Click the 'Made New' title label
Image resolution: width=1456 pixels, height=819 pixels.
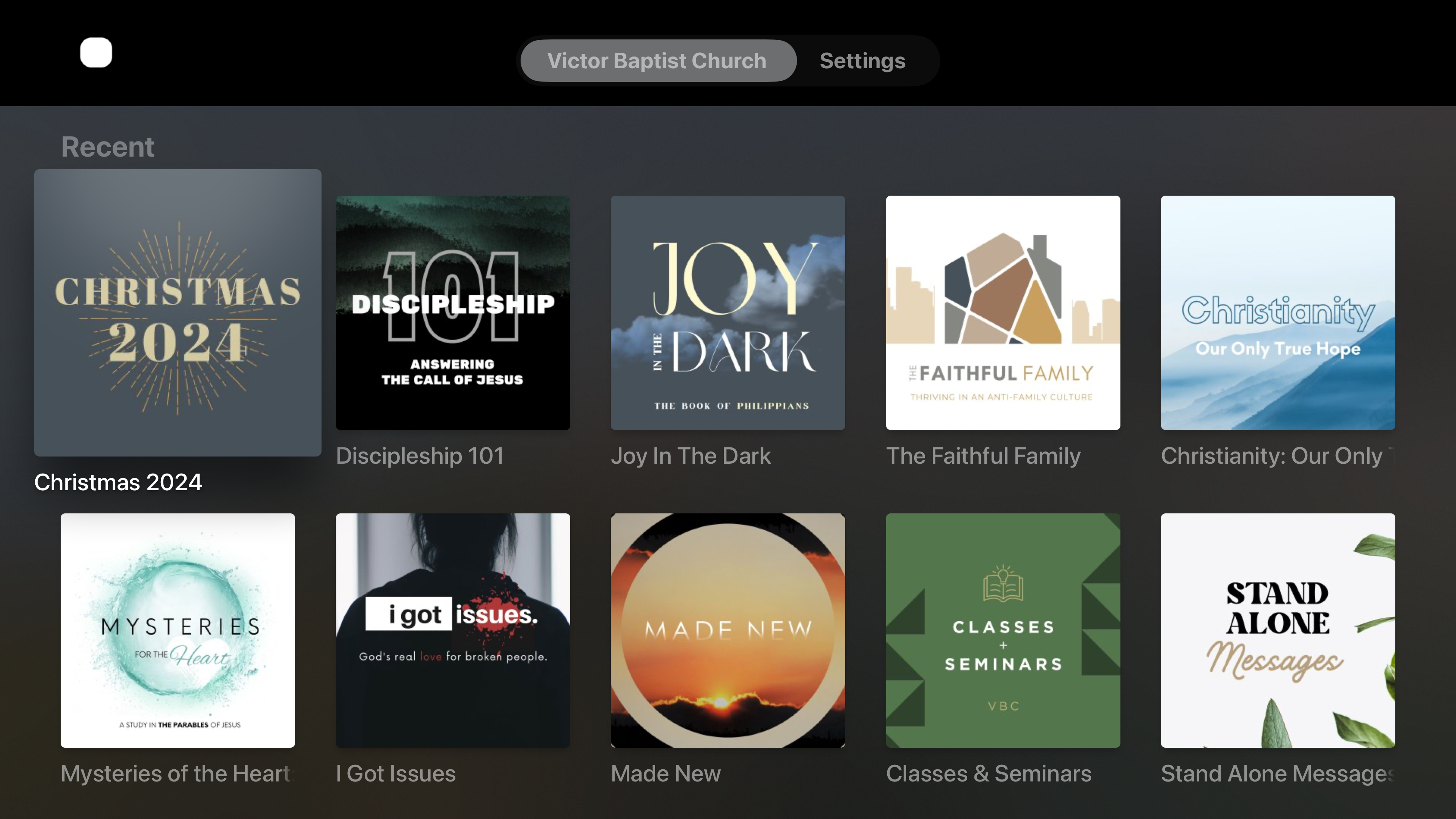(666, 773)
